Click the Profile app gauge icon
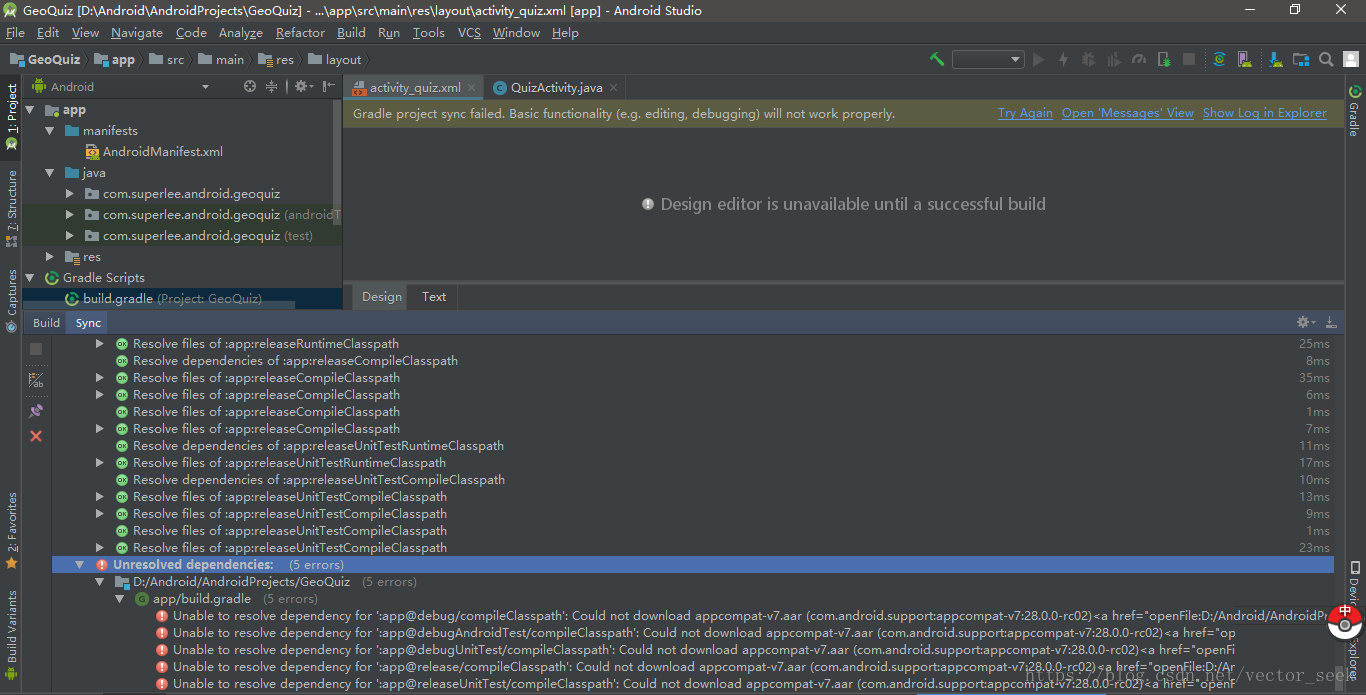Screen dimensions: 1366x695 [x=1138, y=59]
